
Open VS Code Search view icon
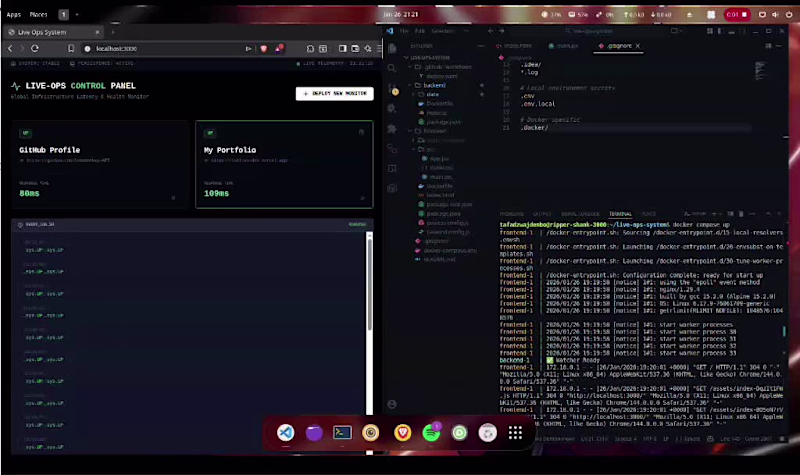pyautogui.click(x=392, y=68)
